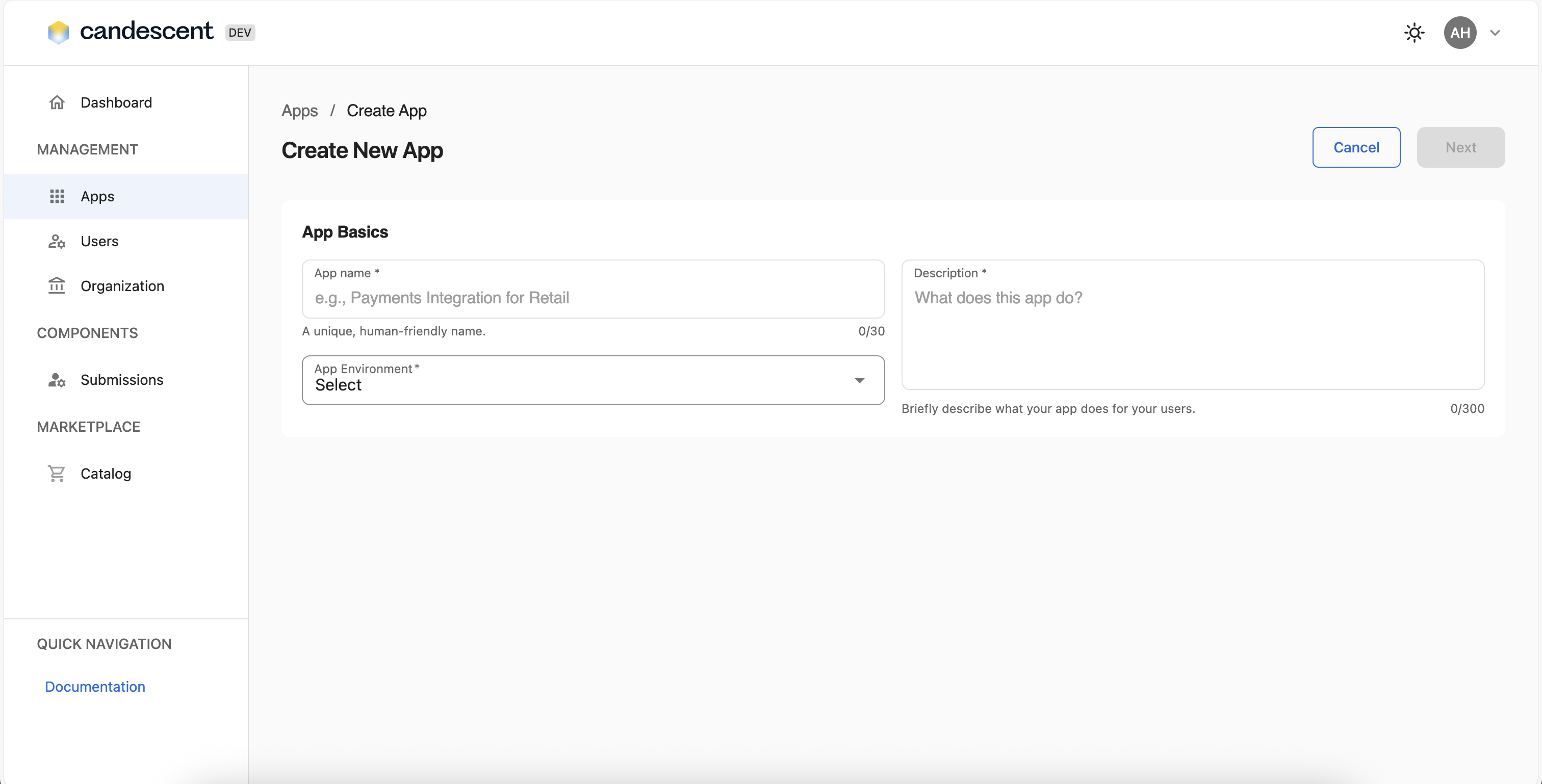Click the AH user avatar
This screenshot has width=1542, height=784.
pos(1459,32)
